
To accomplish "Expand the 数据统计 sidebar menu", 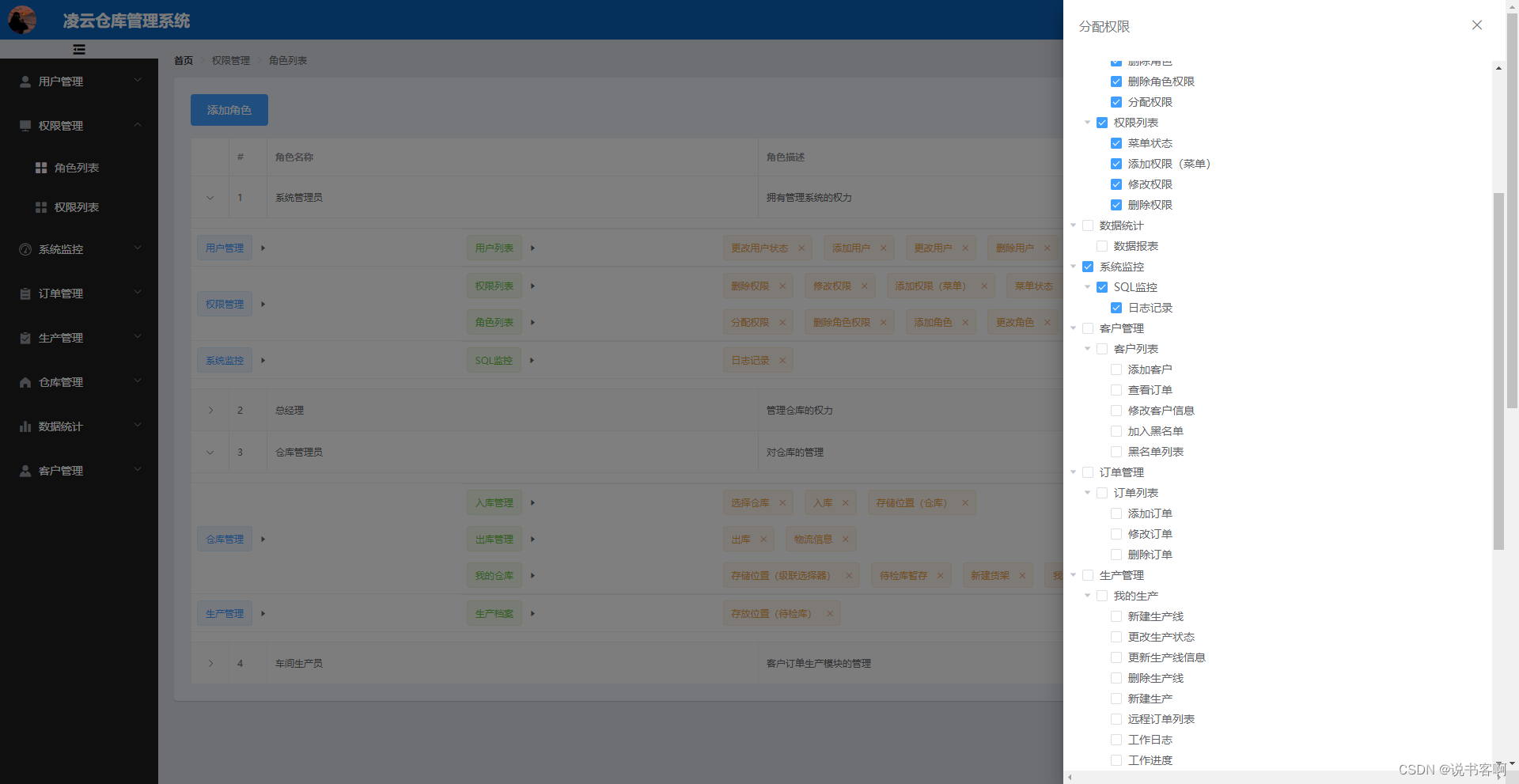I will 79,426.
